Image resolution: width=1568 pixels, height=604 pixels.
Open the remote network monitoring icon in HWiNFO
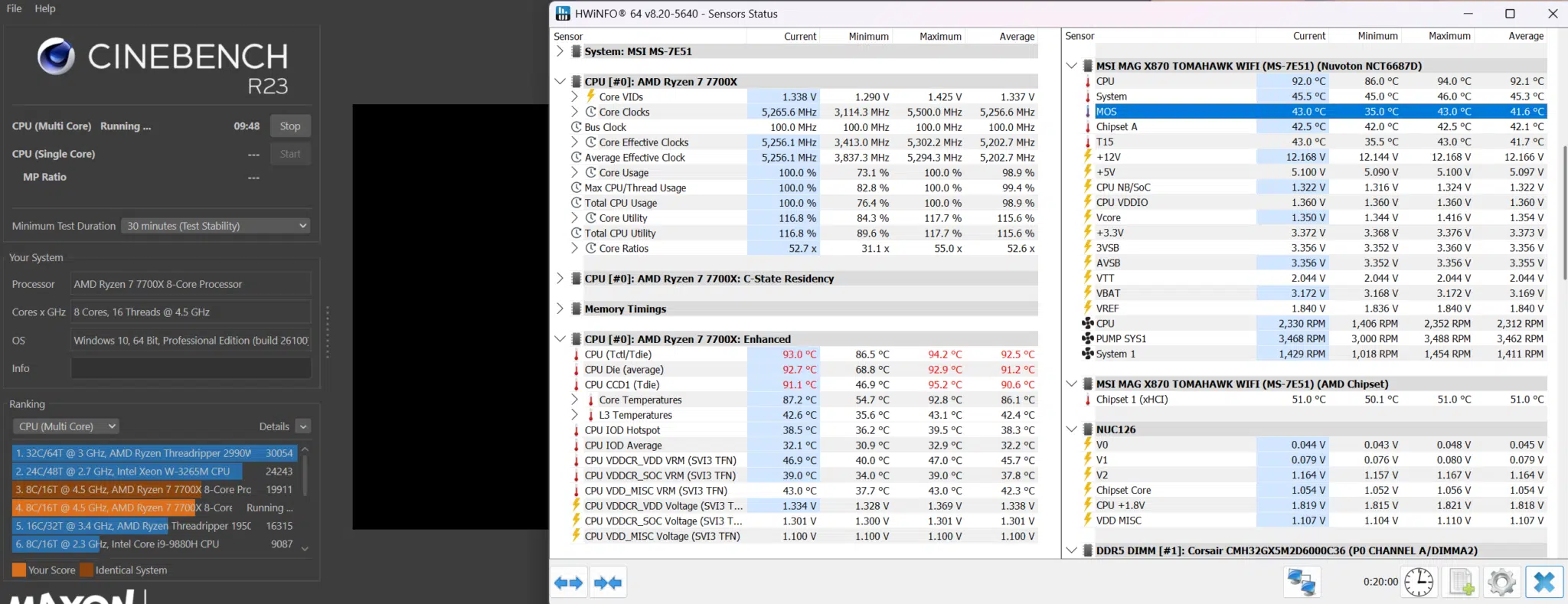tap(1302, 583)
